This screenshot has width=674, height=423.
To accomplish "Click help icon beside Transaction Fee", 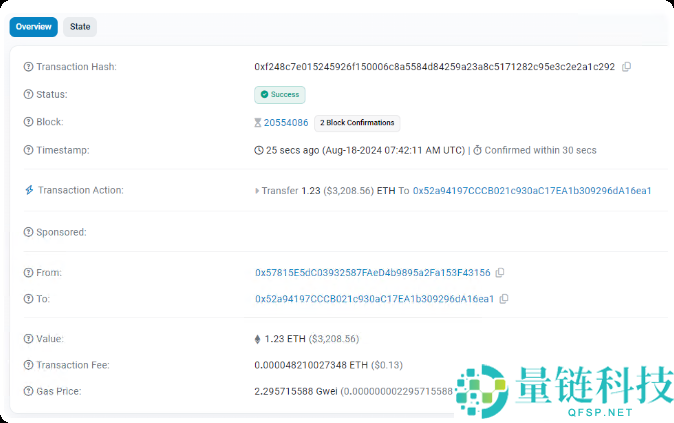I will click(28, 365).
